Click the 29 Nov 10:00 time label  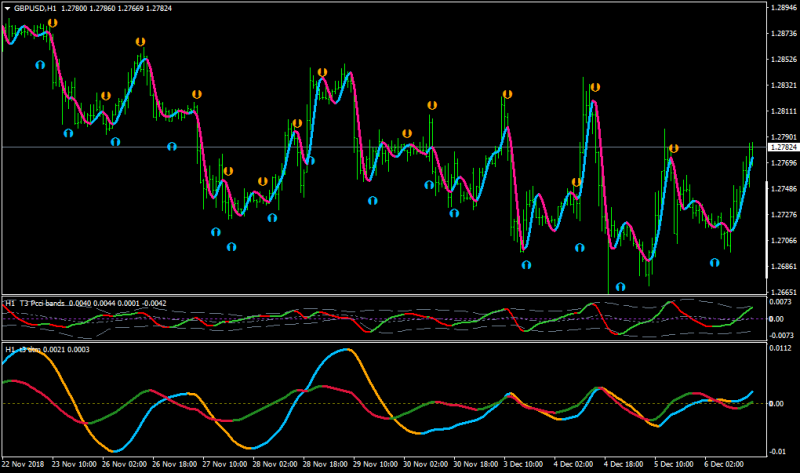[x=376, y=464]
